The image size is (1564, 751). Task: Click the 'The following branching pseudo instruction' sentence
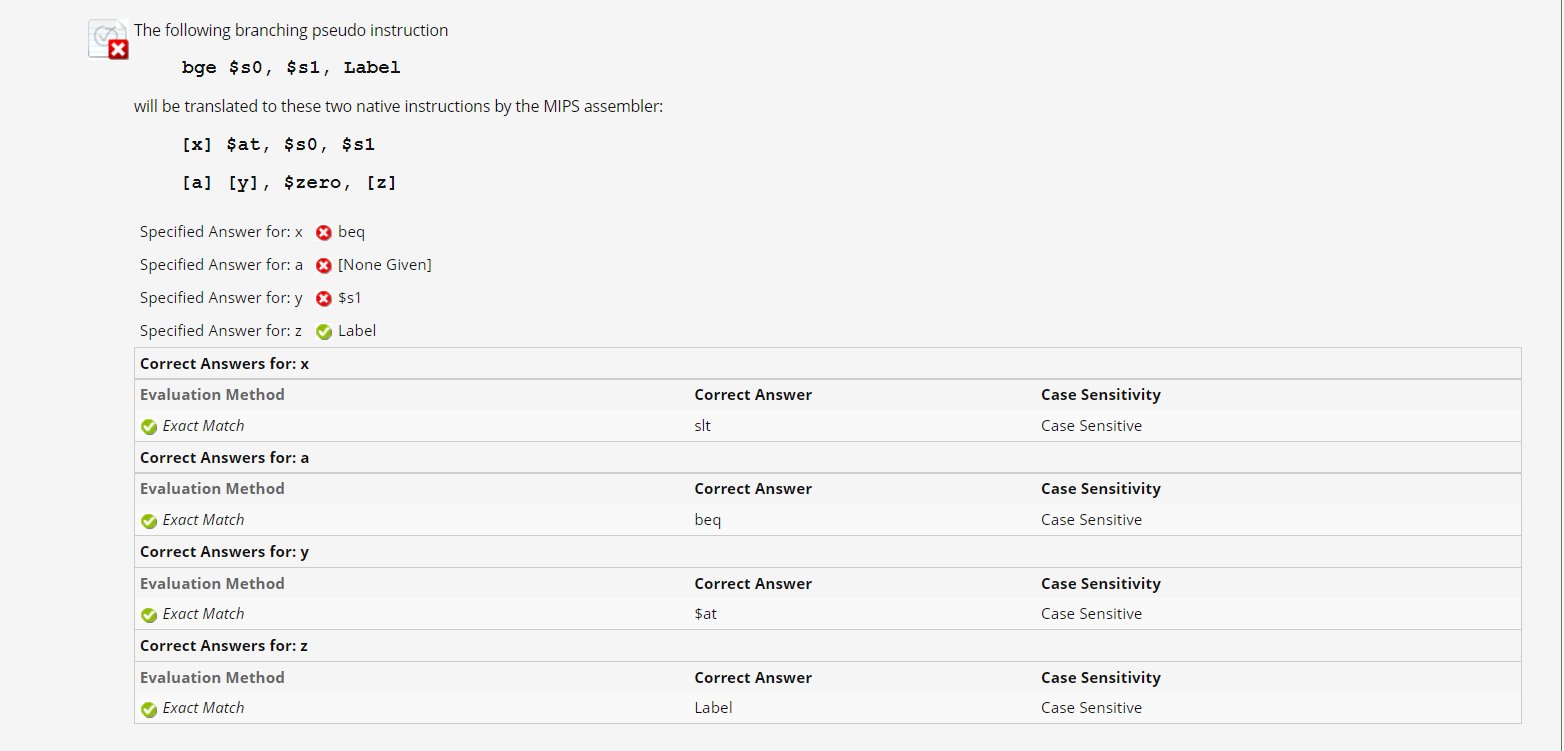(291, 30)
